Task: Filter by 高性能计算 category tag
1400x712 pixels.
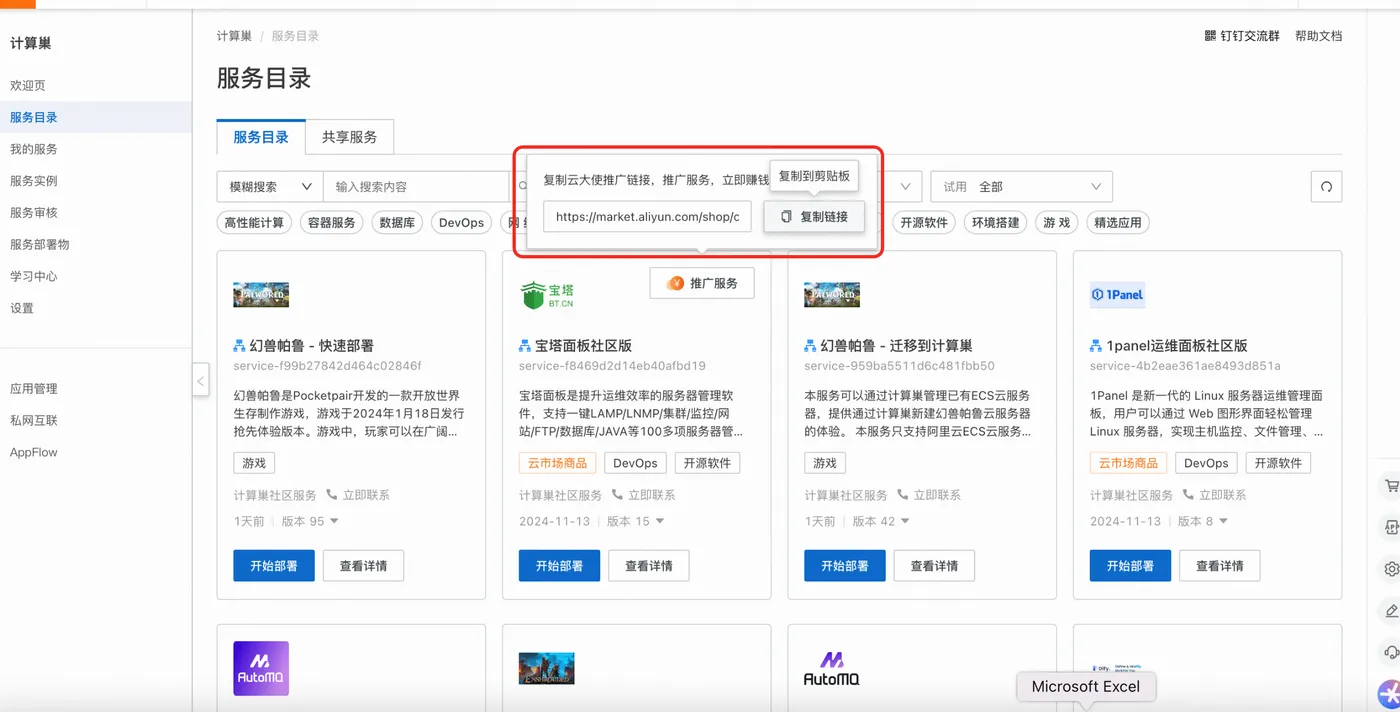Action: tap(254, 223)
